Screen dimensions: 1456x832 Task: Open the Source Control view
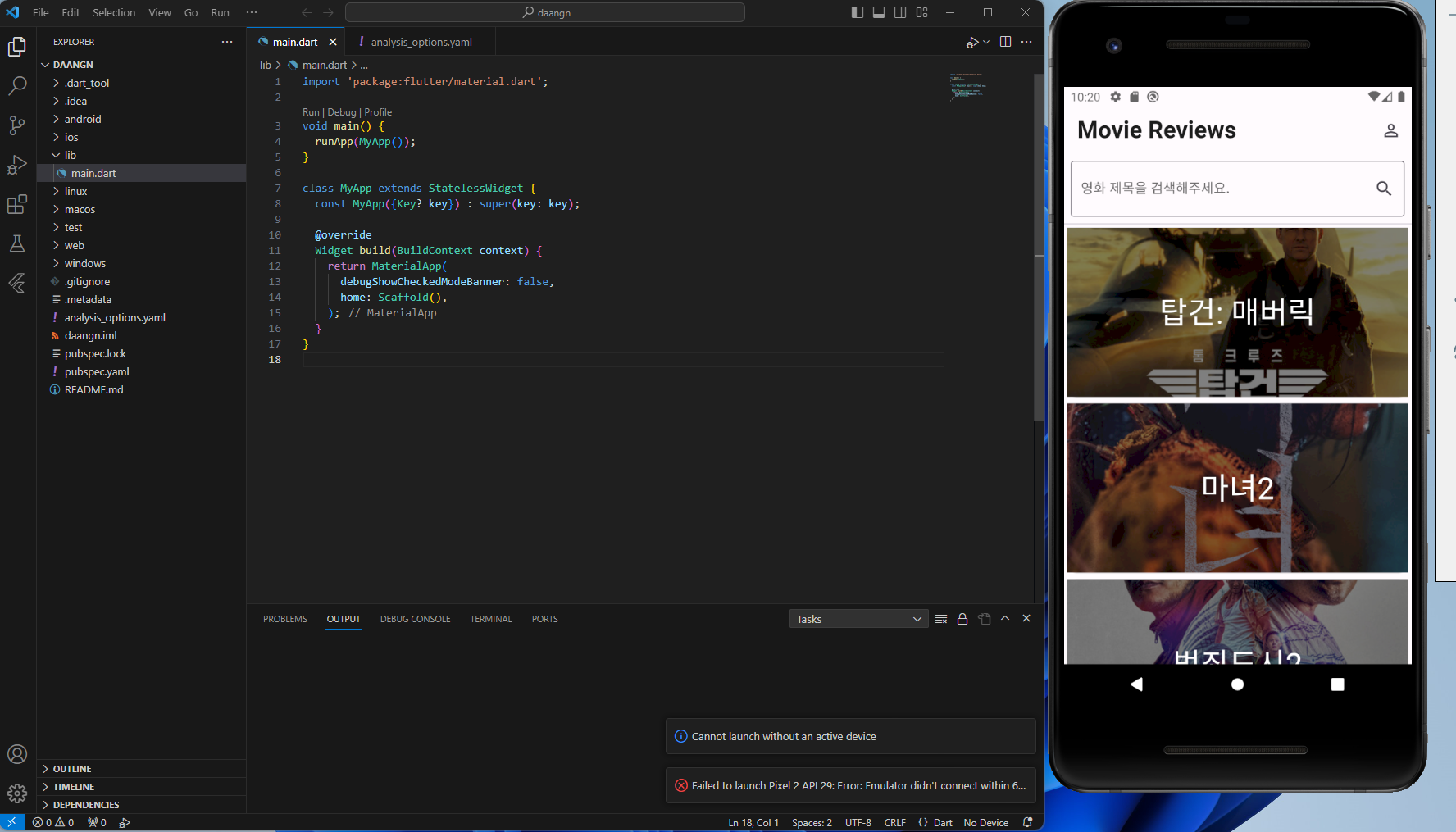point(17,125)
